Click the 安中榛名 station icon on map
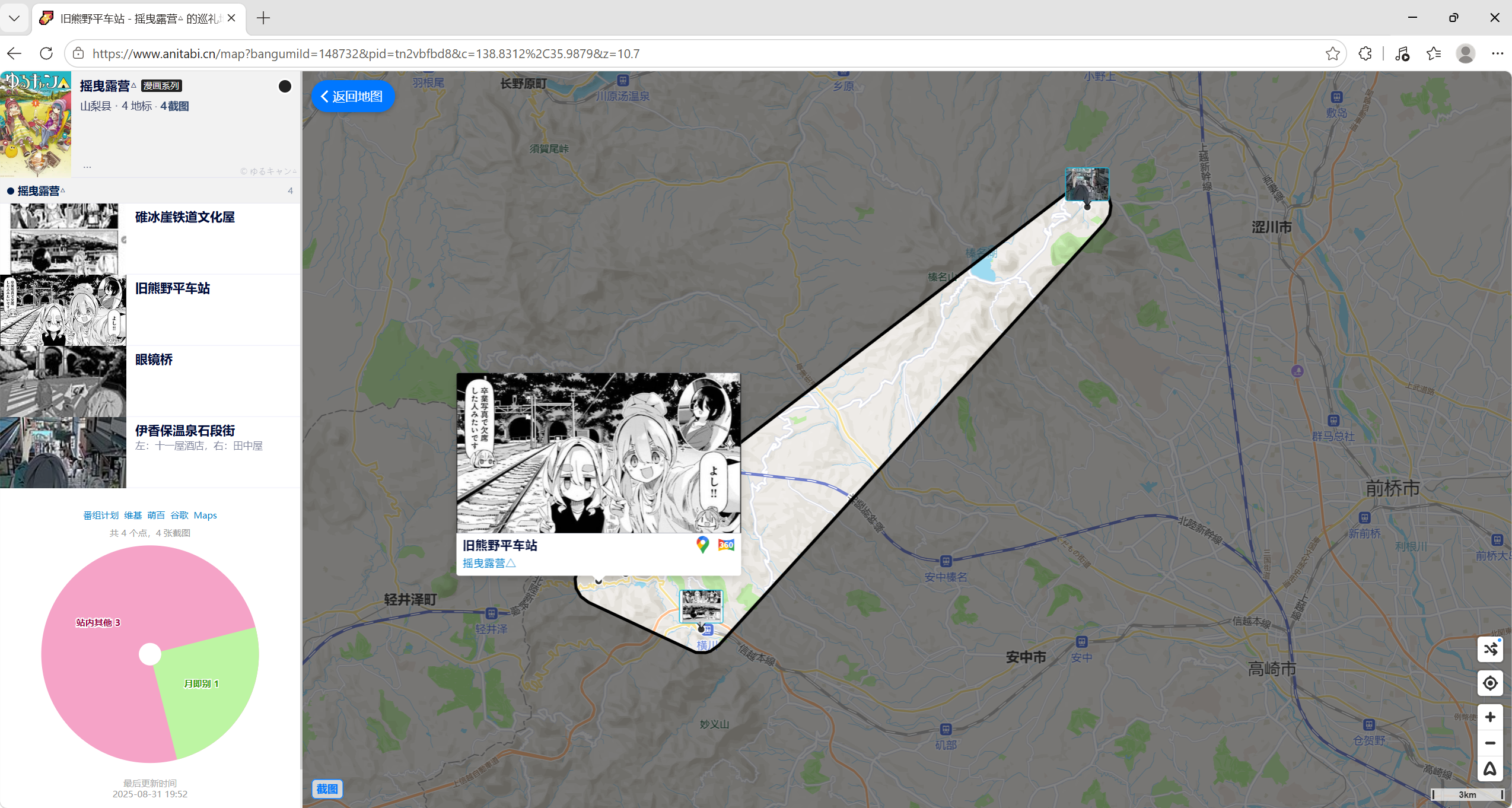 click(x=946, y=561)
